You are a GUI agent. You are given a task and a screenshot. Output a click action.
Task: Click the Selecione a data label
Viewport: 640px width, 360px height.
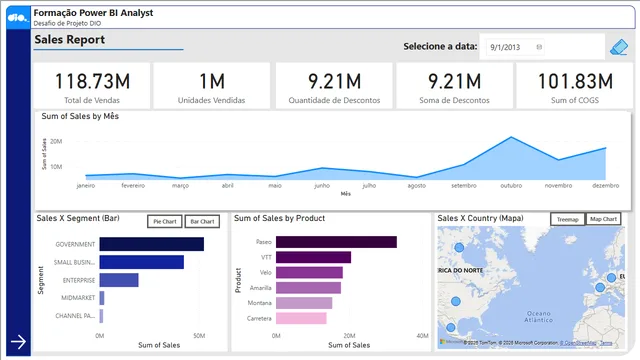[440, 47]
